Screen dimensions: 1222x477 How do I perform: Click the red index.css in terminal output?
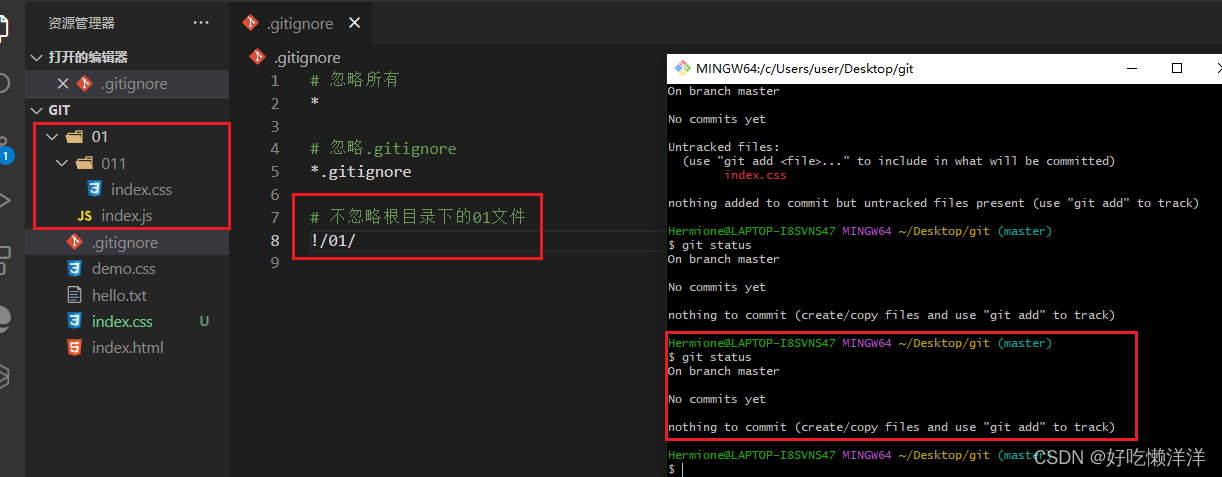click(x=755, y=175)
